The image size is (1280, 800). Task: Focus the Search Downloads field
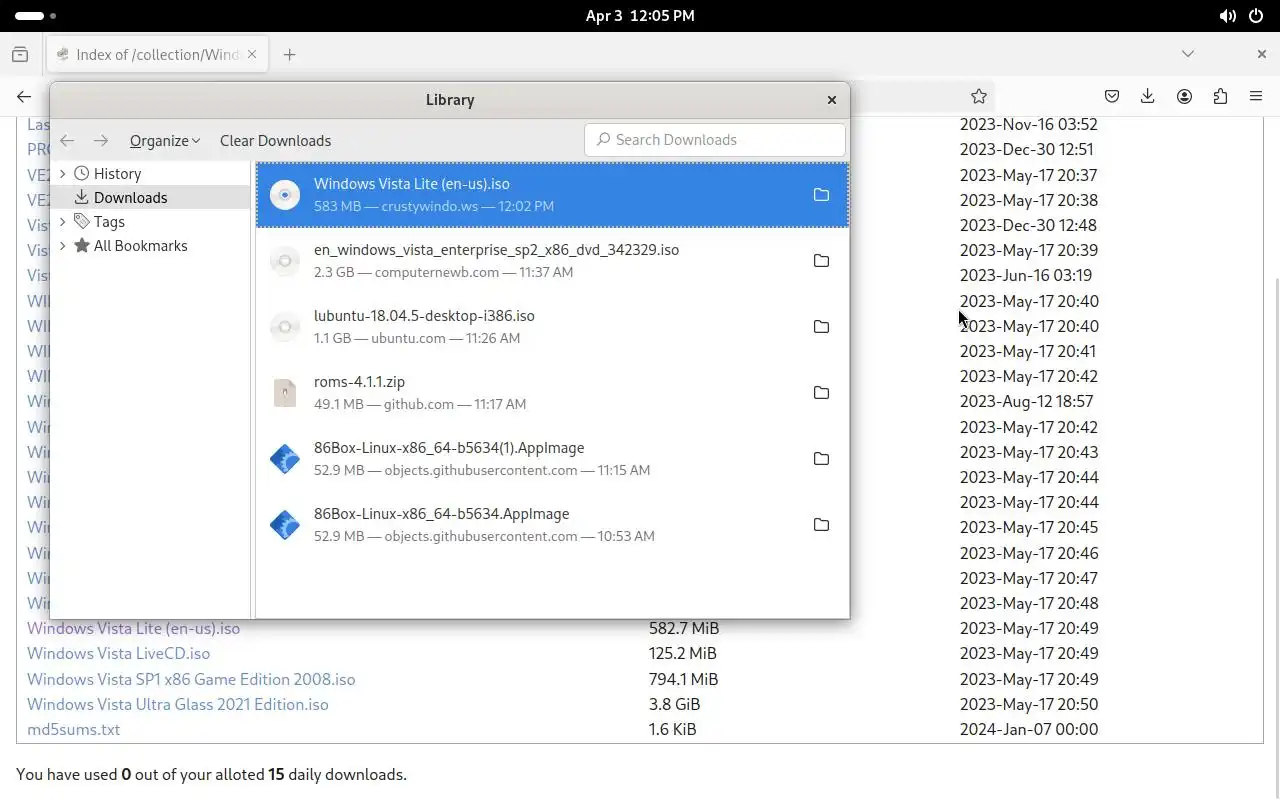tap(715, 140)
